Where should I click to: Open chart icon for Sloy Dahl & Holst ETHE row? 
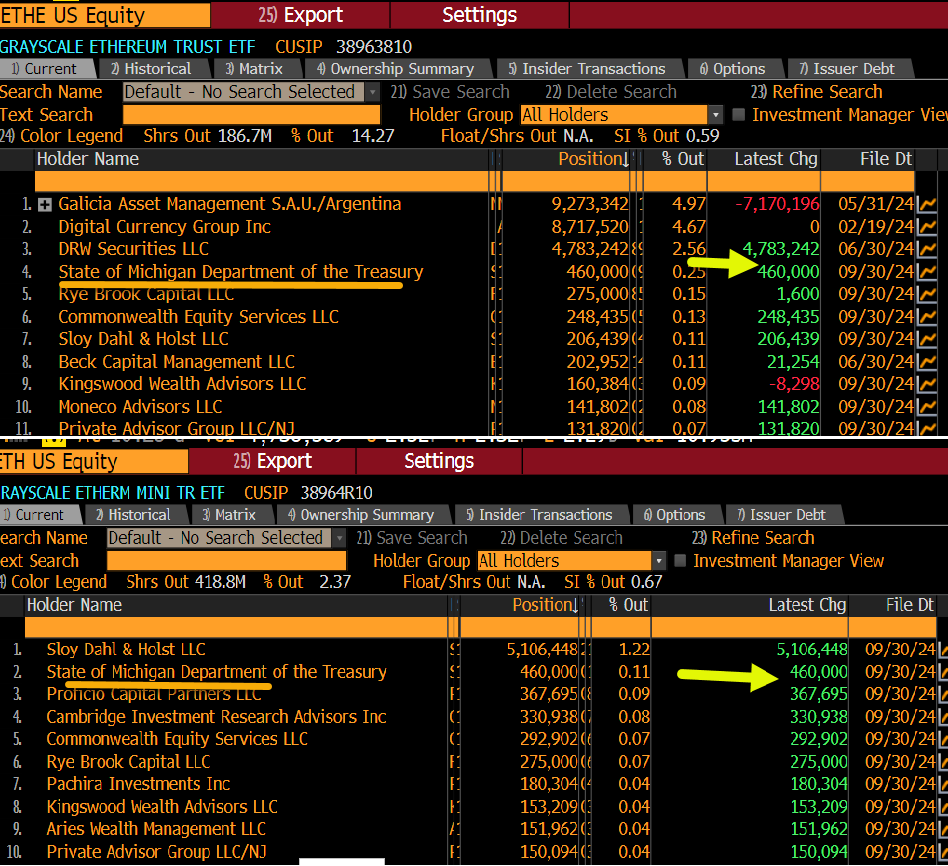point(927,339)
